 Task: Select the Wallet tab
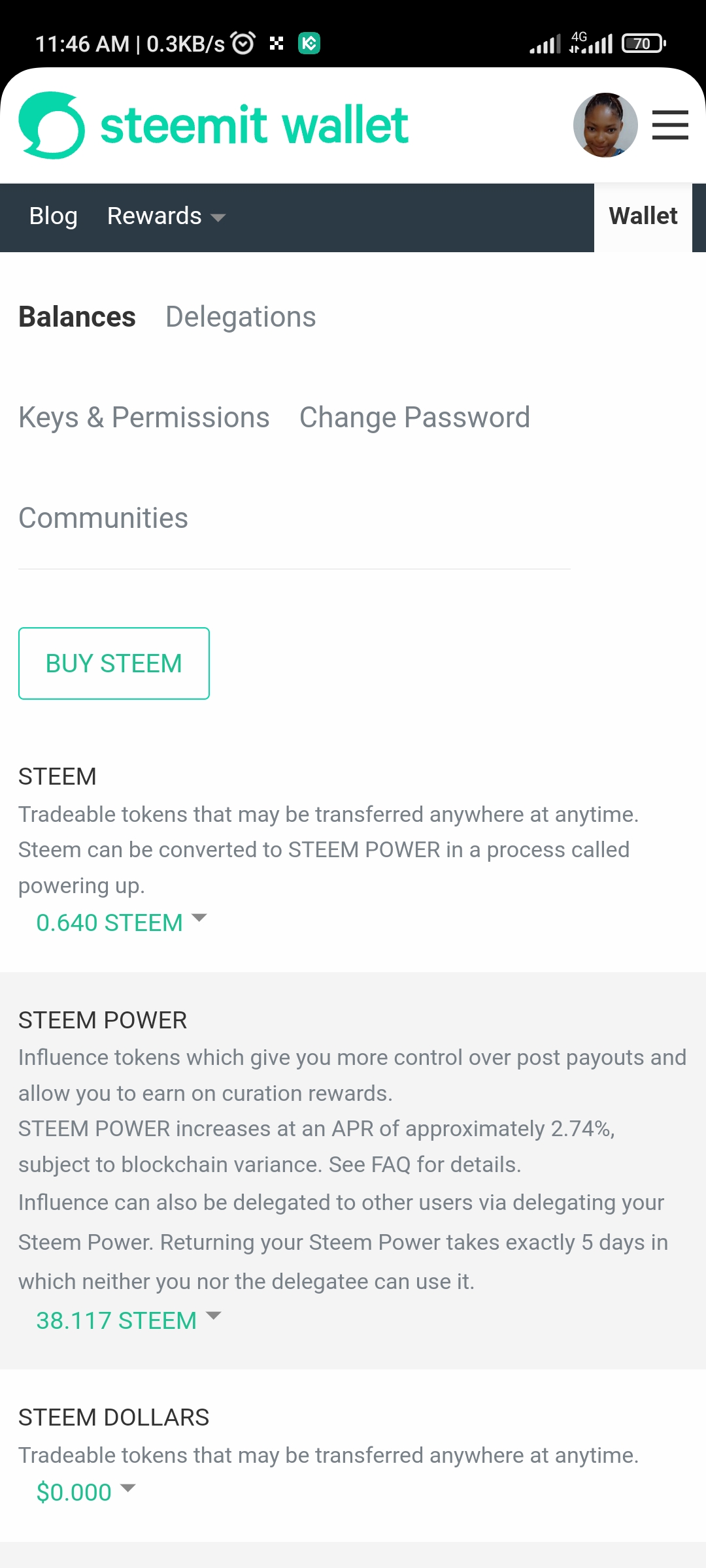643,216
